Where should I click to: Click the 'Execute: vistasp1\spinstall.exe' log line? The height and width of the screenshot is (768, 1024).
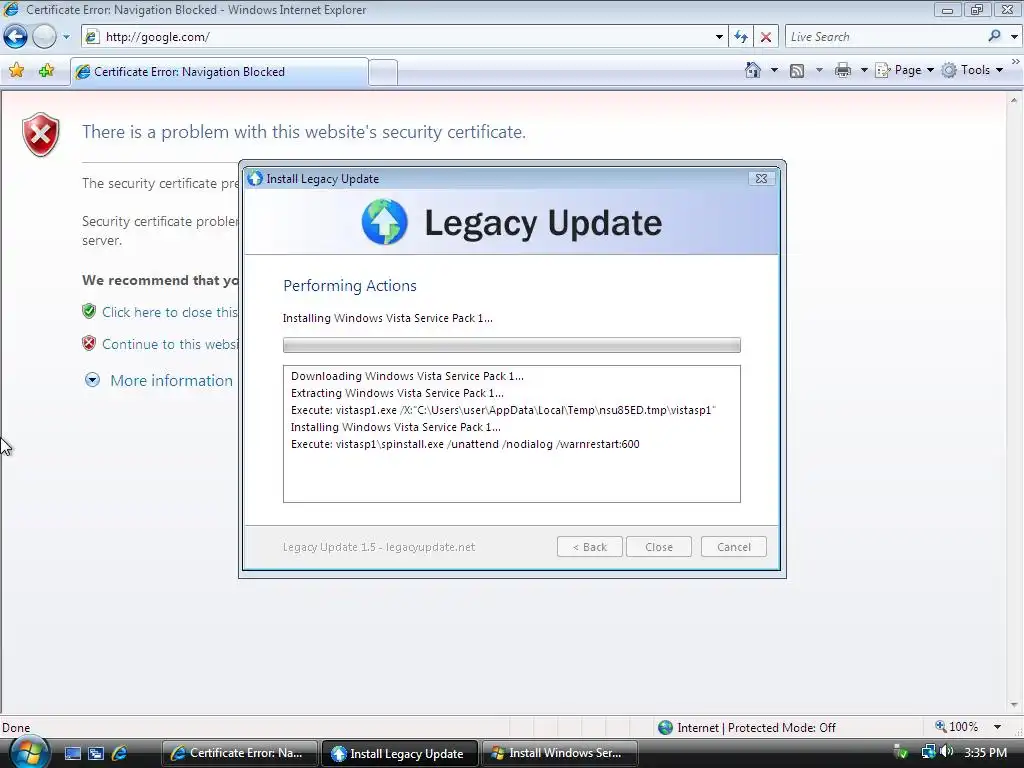click(x=465, y=444)
